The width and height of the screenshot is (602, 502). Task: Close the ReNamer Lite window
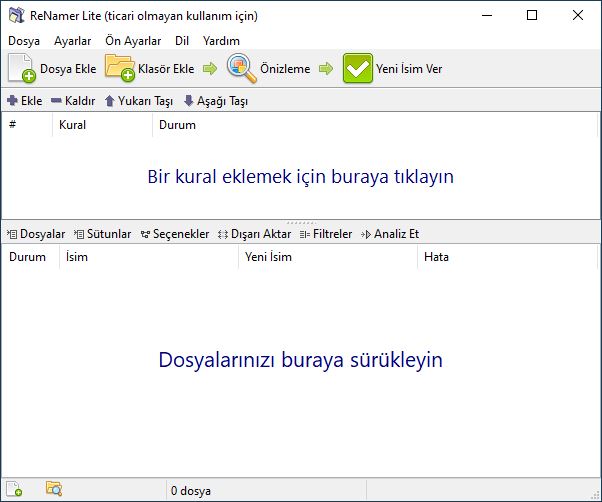tap(577, 15)
